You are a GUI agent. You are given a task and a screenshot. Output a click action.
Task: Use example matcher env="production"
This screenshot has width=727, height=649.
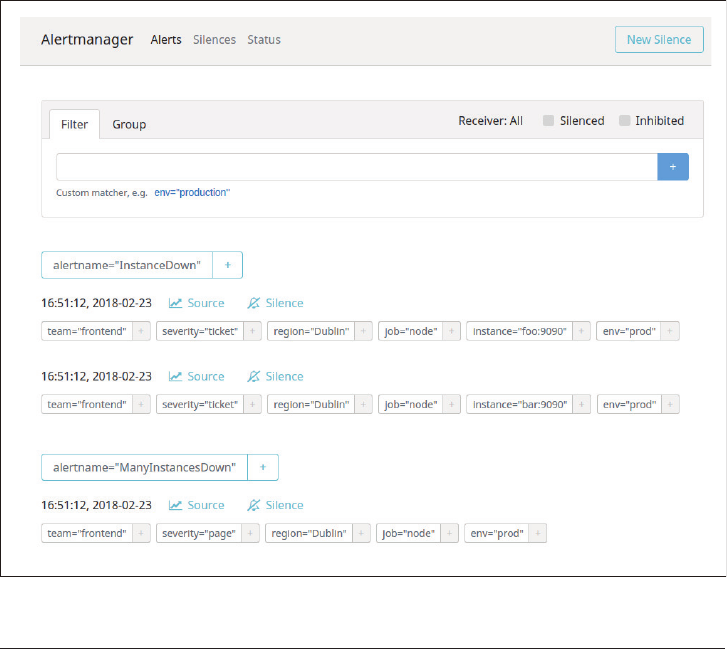pyautogui.click(x=192, y=192)
